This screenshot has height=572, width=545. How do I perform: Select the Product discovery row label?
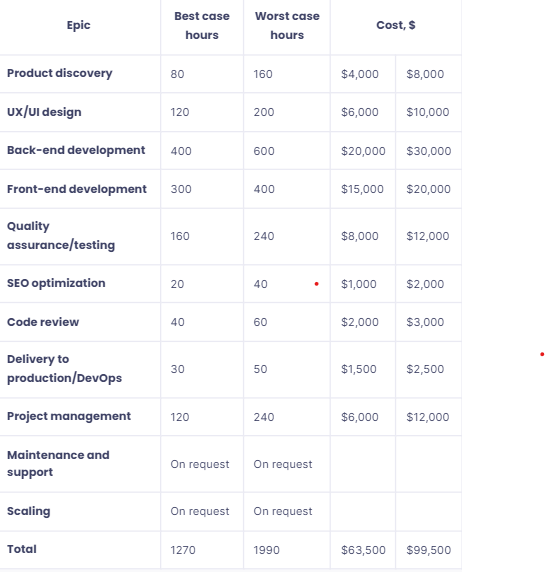[x=59, y=73]
